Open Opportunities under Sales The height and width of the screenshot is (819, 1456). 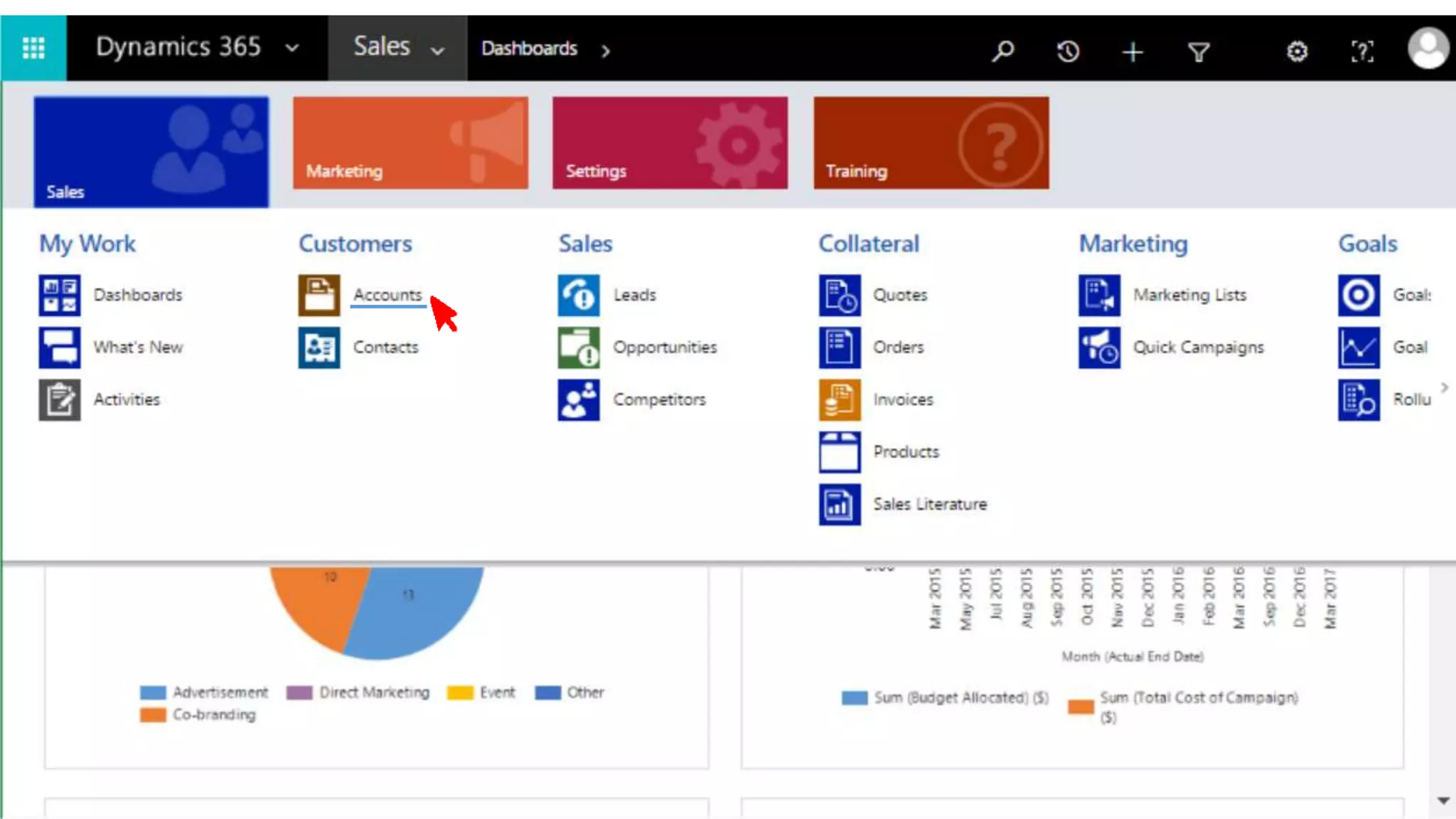coord(665,347)
